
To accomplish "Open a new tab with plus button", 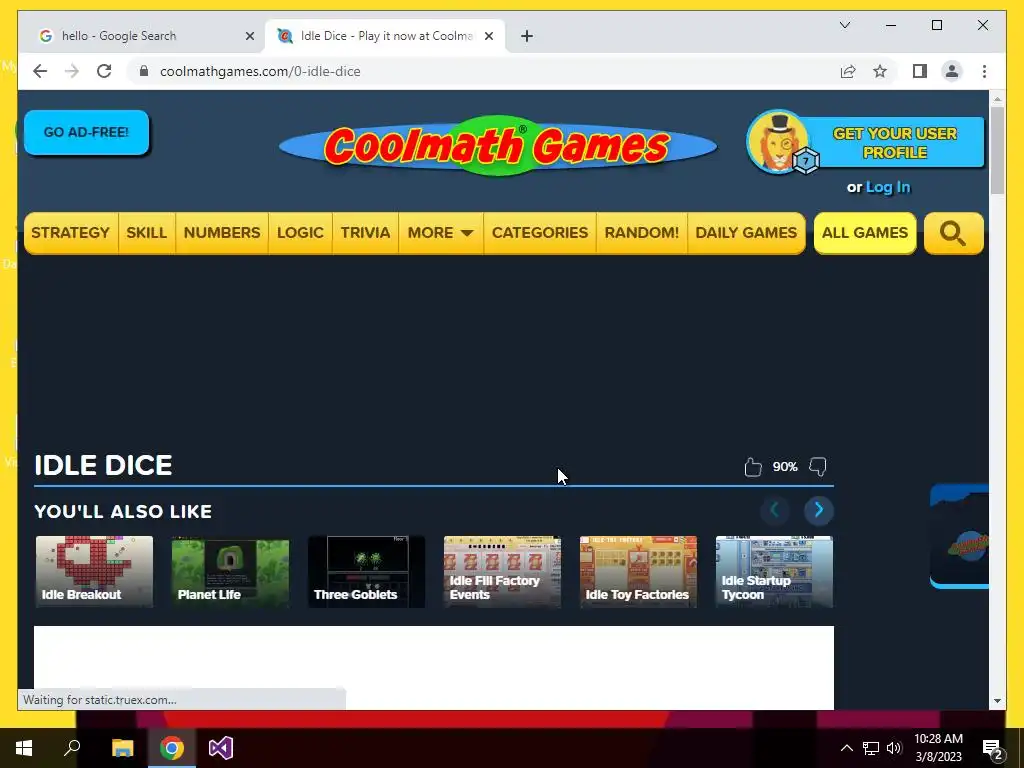I will point(527,36).
